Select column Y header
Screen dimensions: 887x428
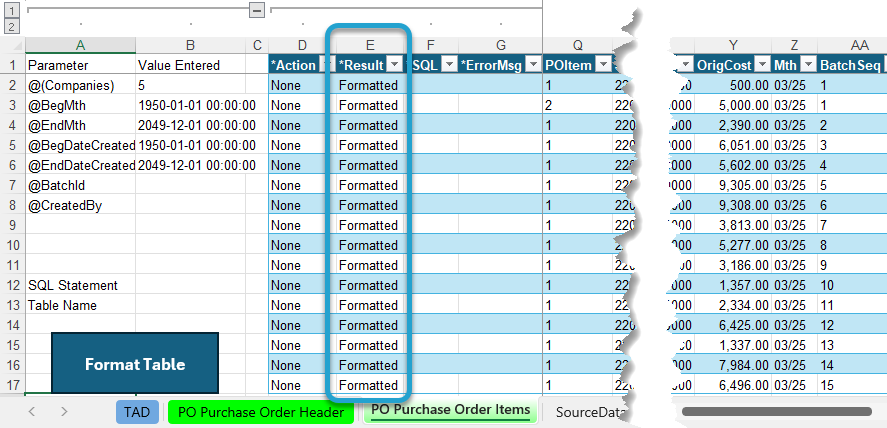[x=733, y=46]
